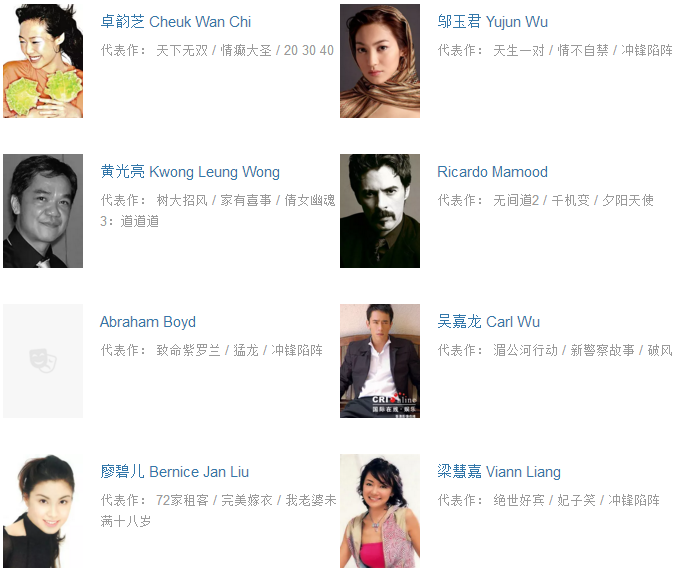Open Ricardo Mamood's mustache portrait thumbnail
This screenshot has height=577, width=700.
click(x=380, y=211)
